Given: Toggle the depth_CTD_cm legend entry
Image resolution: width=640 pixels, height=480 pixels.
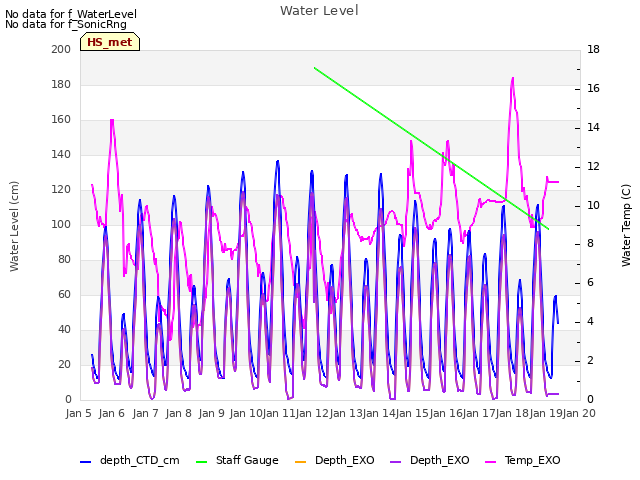Looking at the screenshot, I should tap(130, 460).
